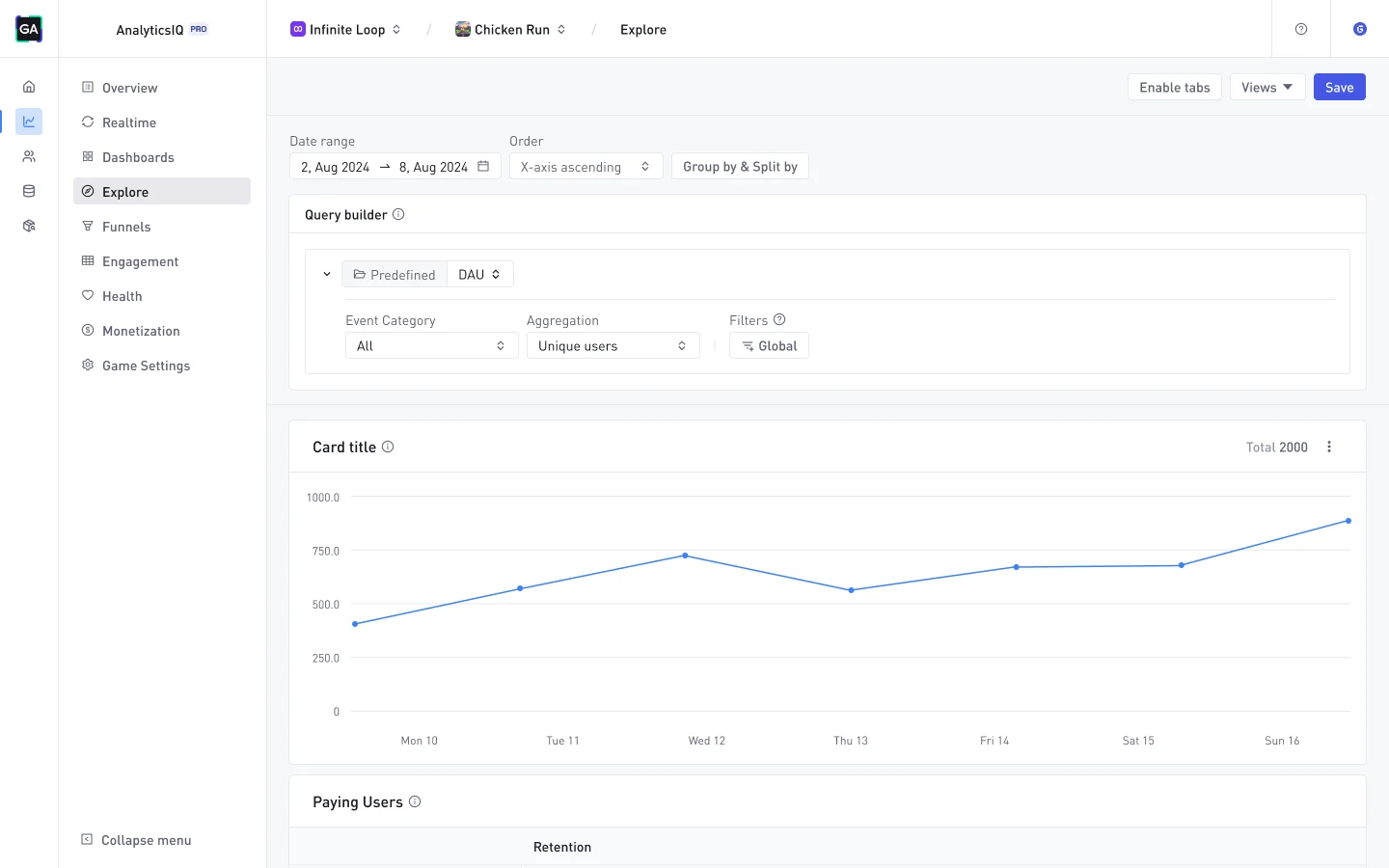This screenshot has width=1389, height=868.
Task: Go to Overview in sidebar
Action: (162, 87)
